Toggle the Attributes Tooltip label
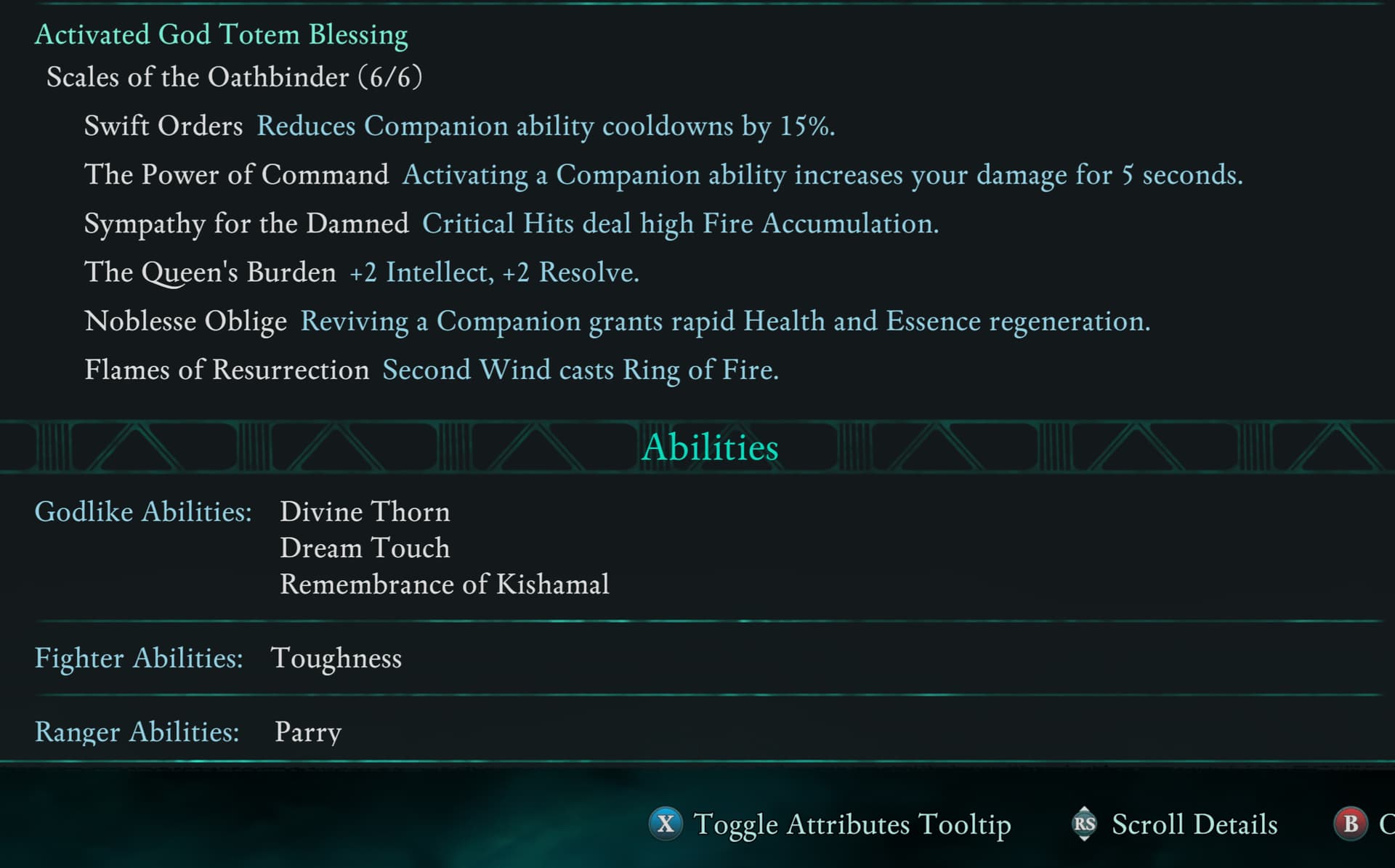Screen dimensions: 1395x868 tap(852, 824)
